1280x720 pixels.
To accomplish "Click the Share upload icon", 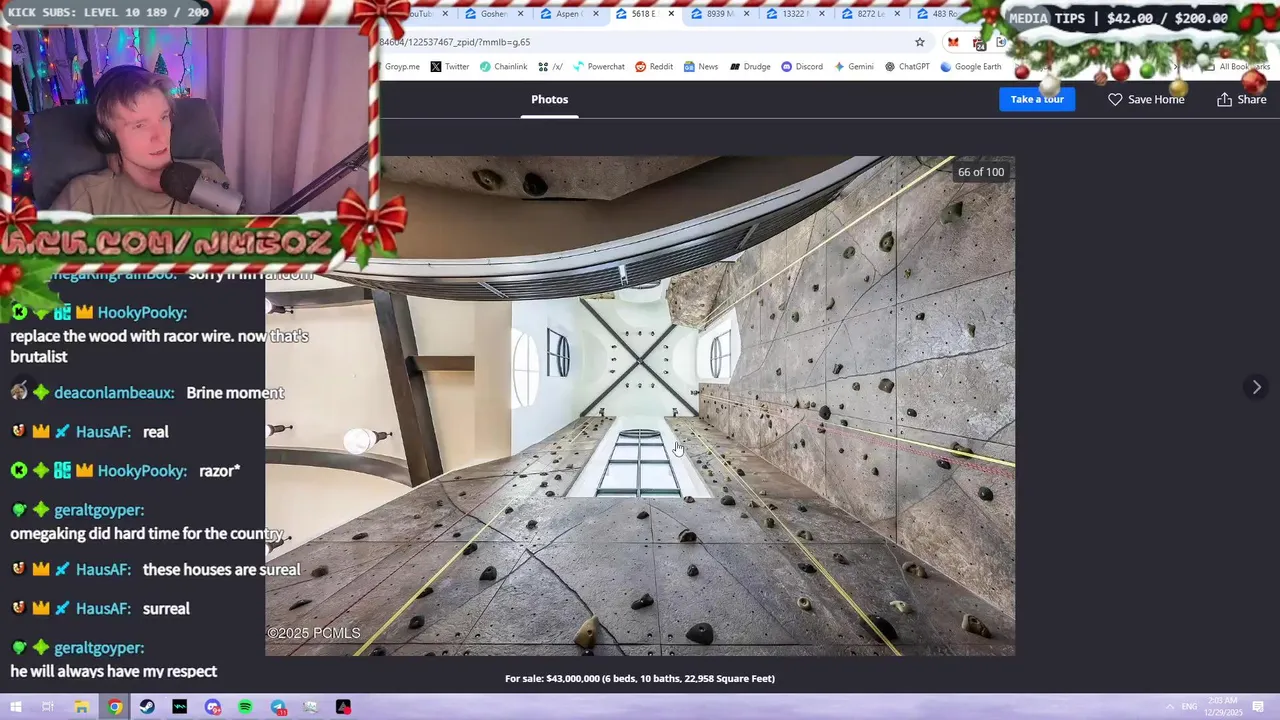I will click(1224, 99).
